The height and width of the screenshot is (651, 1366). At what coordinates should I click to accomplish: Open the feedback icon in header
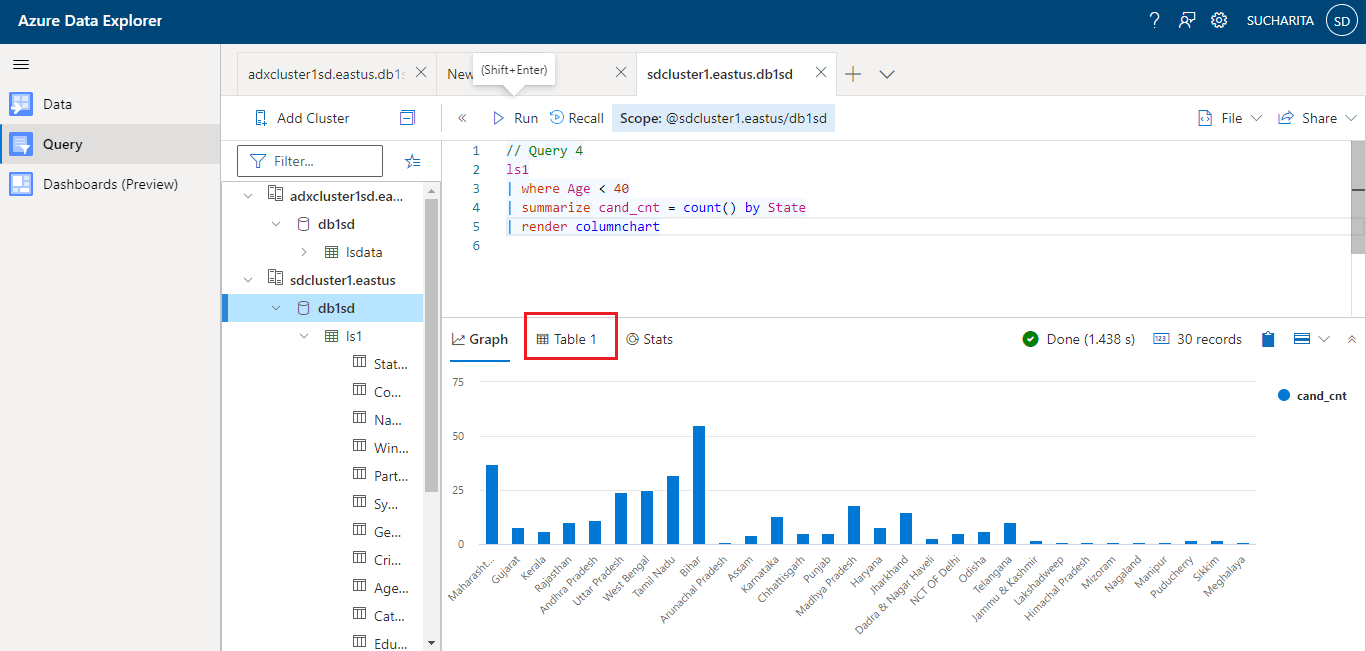coord(1187,20)
